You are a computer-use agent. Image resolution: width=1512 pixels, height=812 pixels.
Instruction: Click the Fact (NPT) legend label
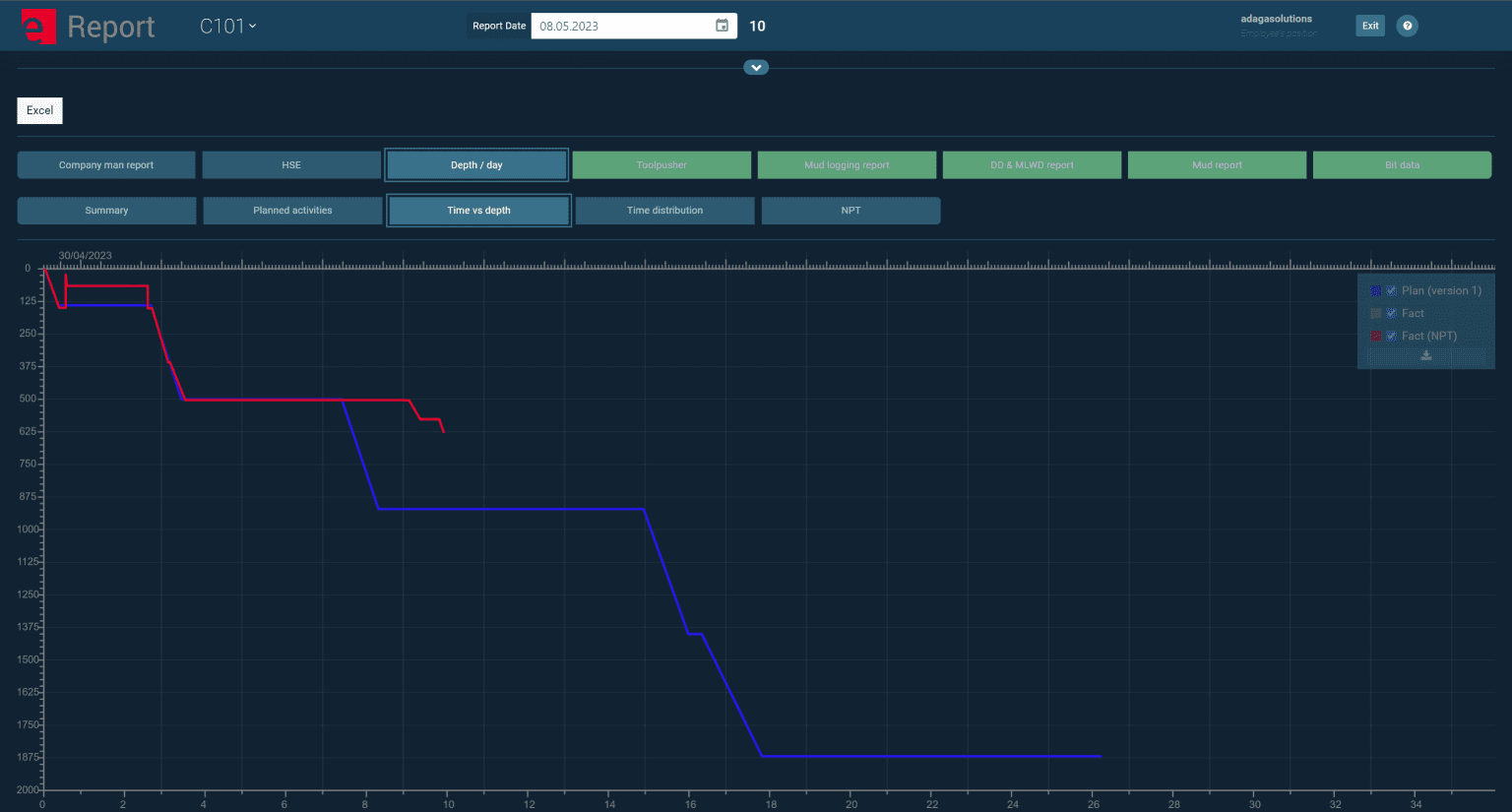1429,336
